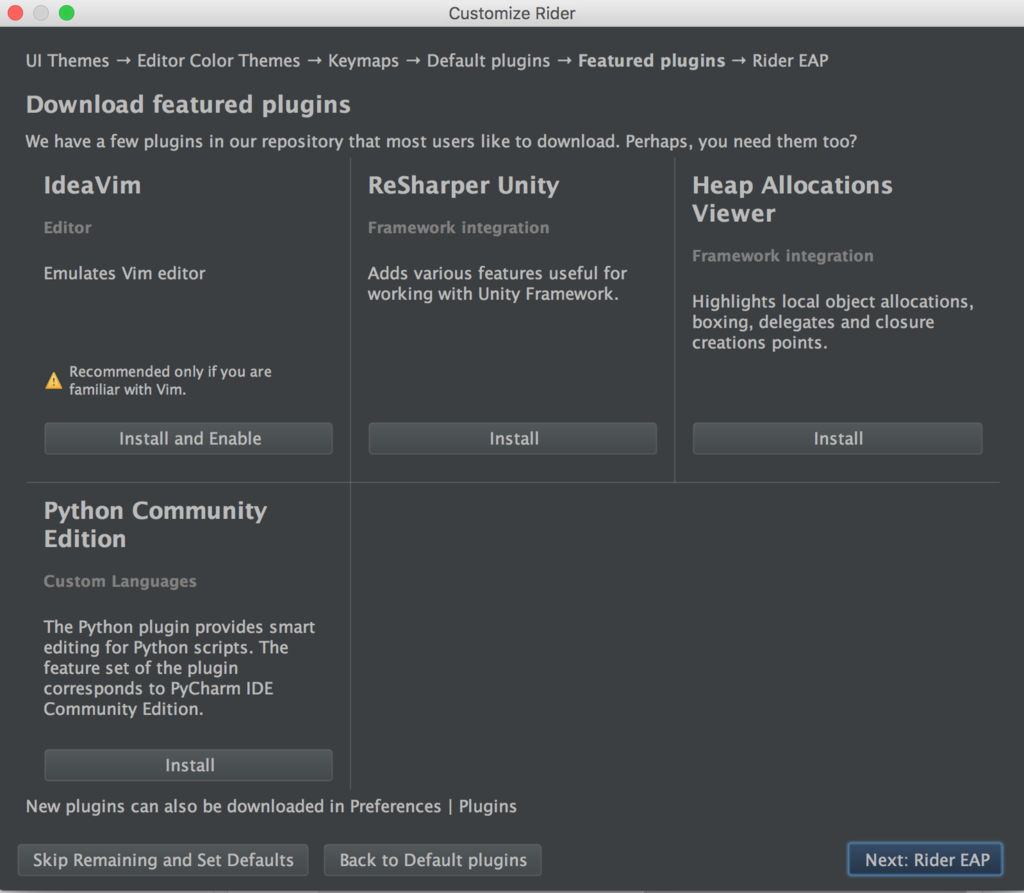Select UI Themes step in breadcrumb
The image size is (1024, 893).
click(x=67, y=61)
